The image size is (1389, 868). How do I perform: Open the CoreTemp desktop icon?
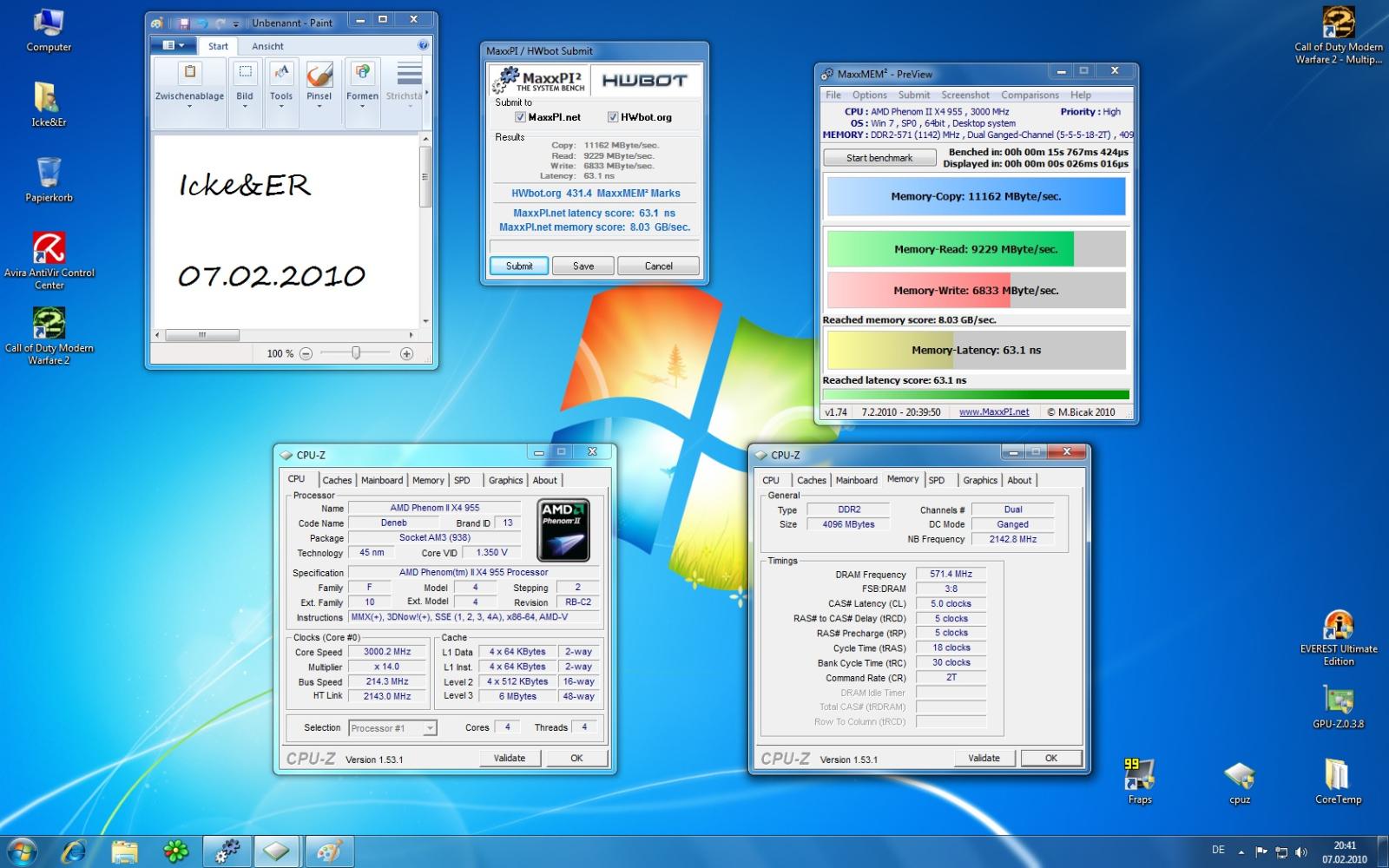1338,781
